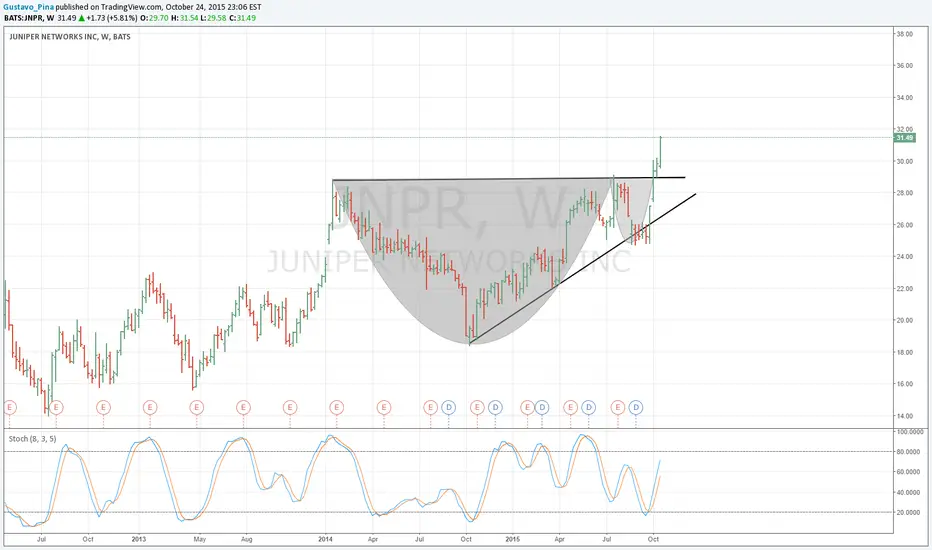The height and width of the screenshot is (550, 932).
Task: Click the 20.00 price axis label
Action: point(905,320)
